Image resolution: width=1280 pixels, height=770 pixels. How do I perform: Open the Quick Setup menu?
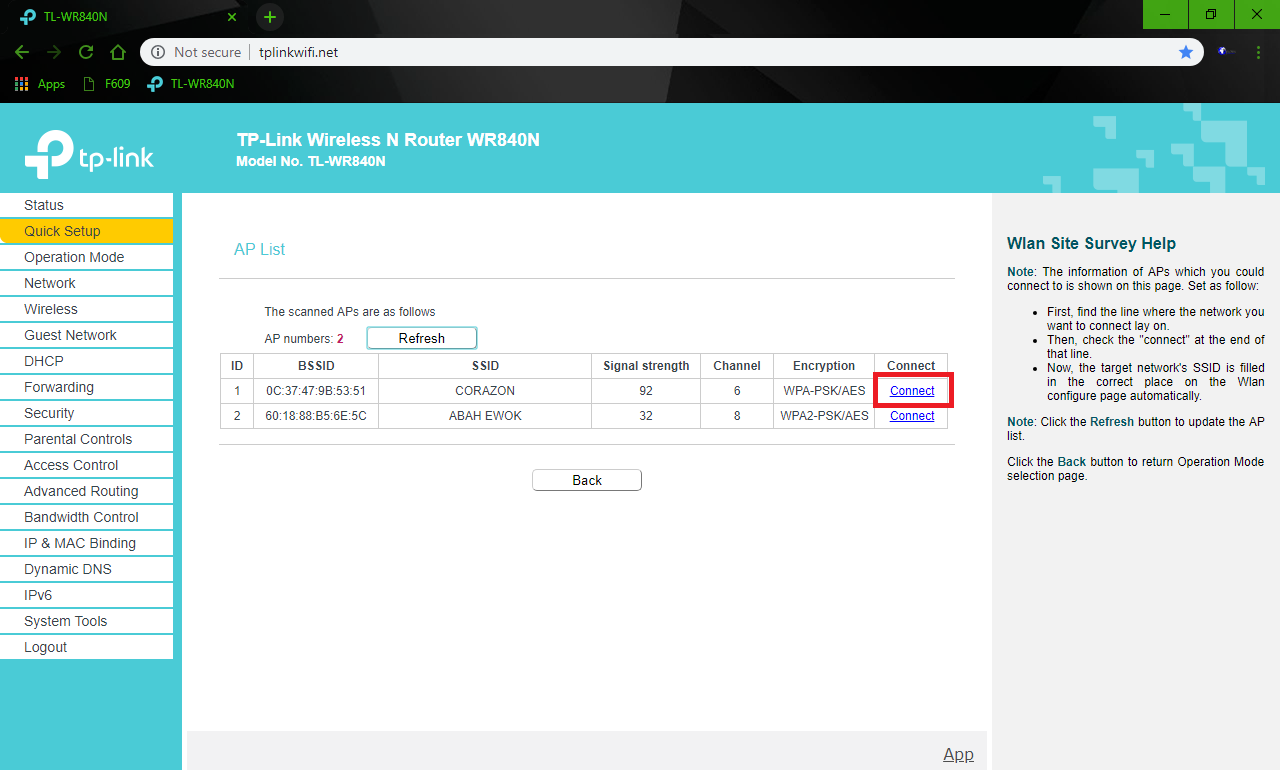click(x=86, y=231)
